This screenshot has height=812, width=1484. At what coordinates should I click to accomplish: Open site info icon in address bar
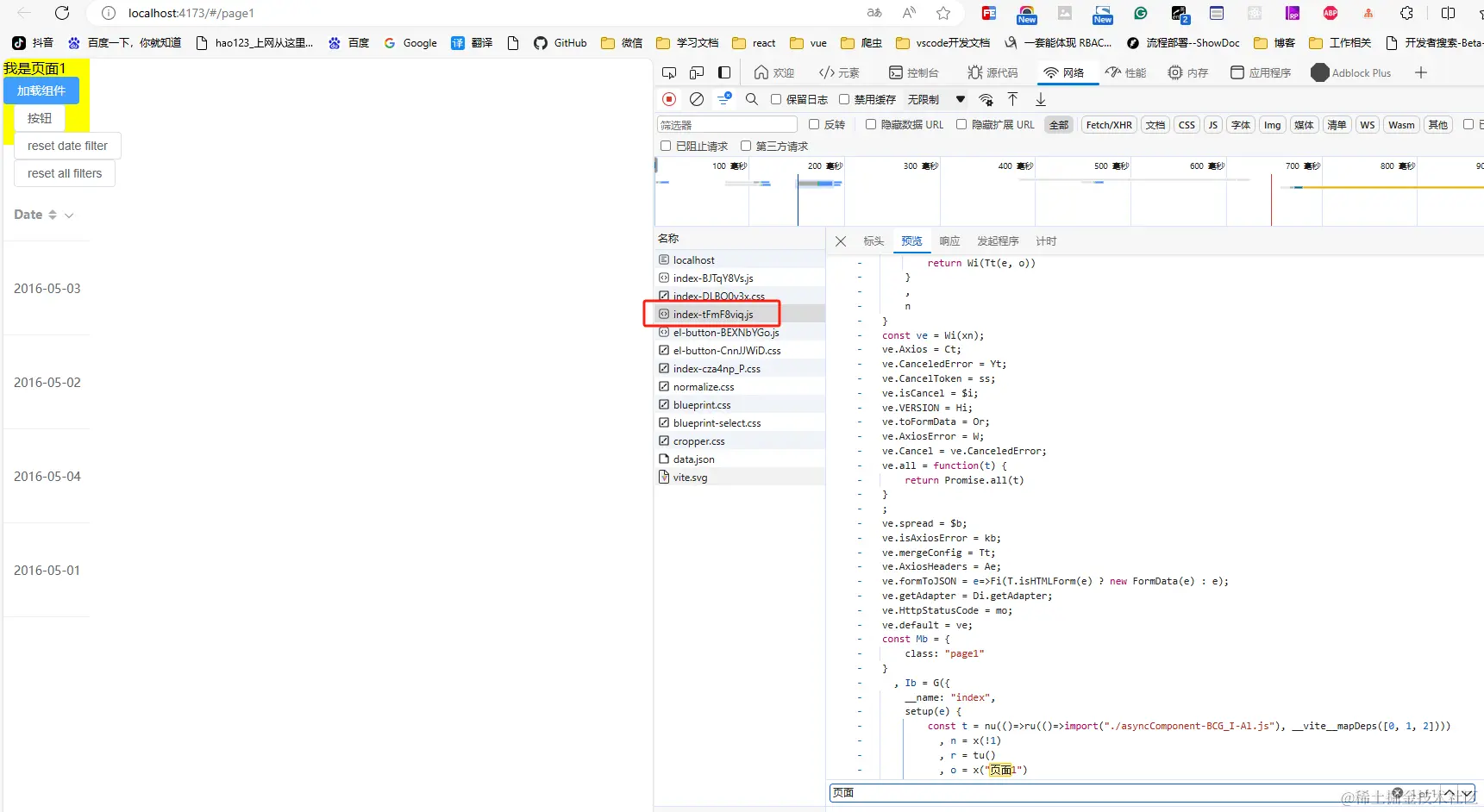[x=109, y=13]
